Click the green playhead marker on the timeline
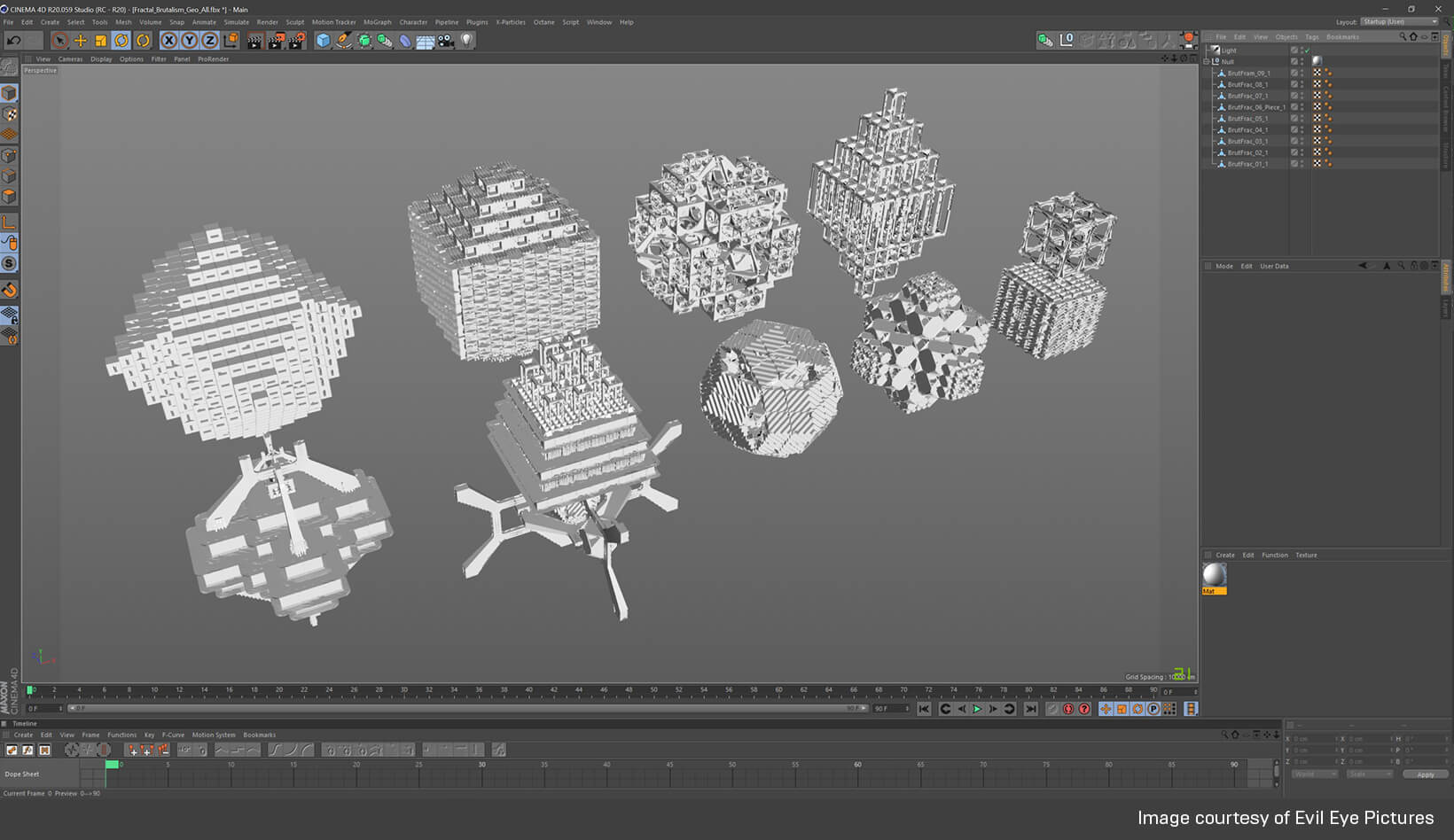Viewport: 1454px width, 840px height. (x=111, y=763)
